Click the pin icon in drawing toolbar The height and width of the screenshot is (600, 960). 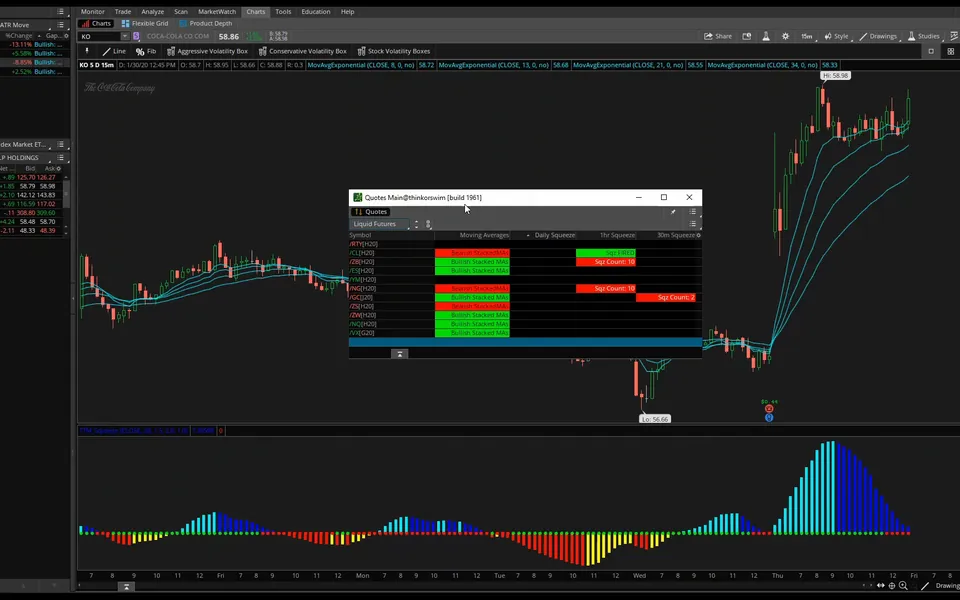tap(87, 51)
